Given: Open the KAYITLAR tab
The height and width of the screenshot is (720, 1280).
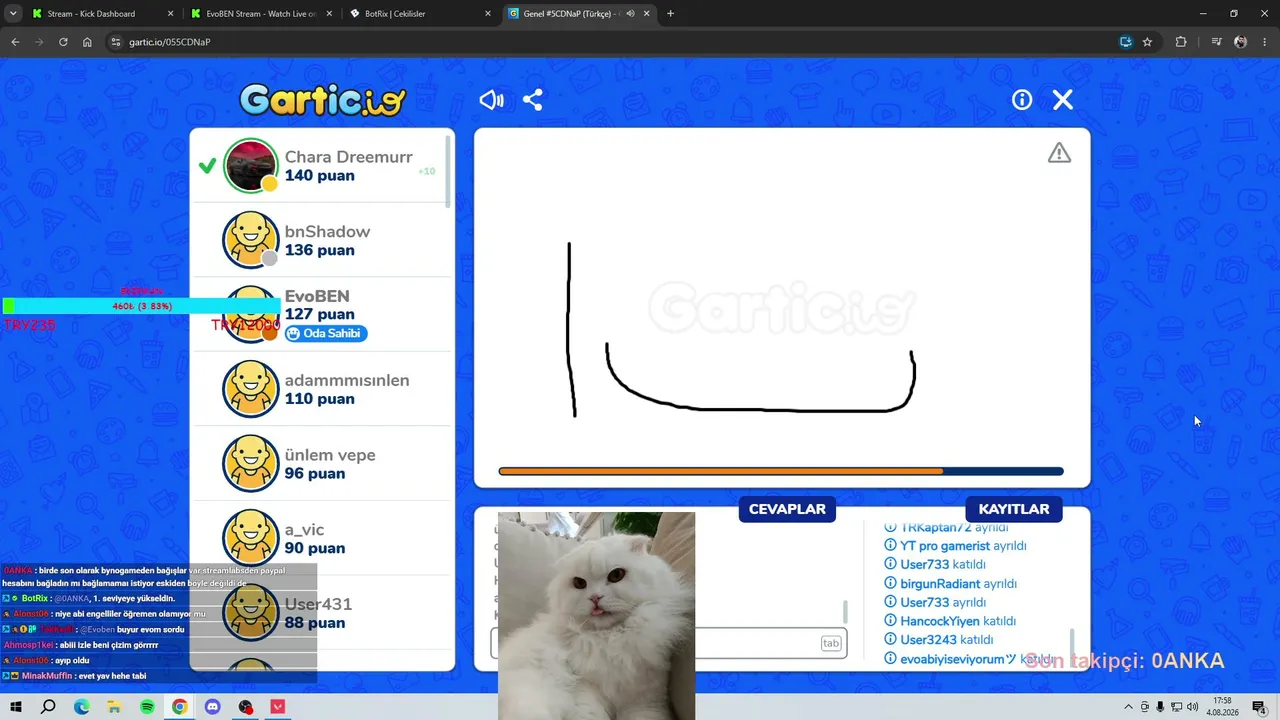Looking at the screenshot, I should [1014, 509].
